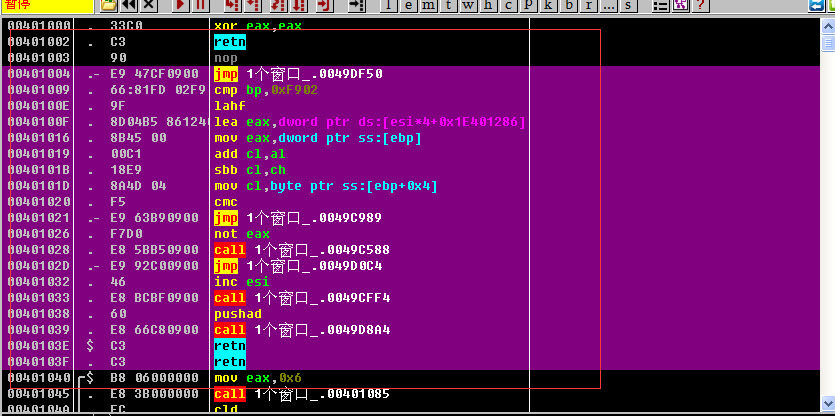The height and width of the screenshot is (416, 835).
Task: Select the 'sbb cl,ch' instruction
Action: click(250, 170)
